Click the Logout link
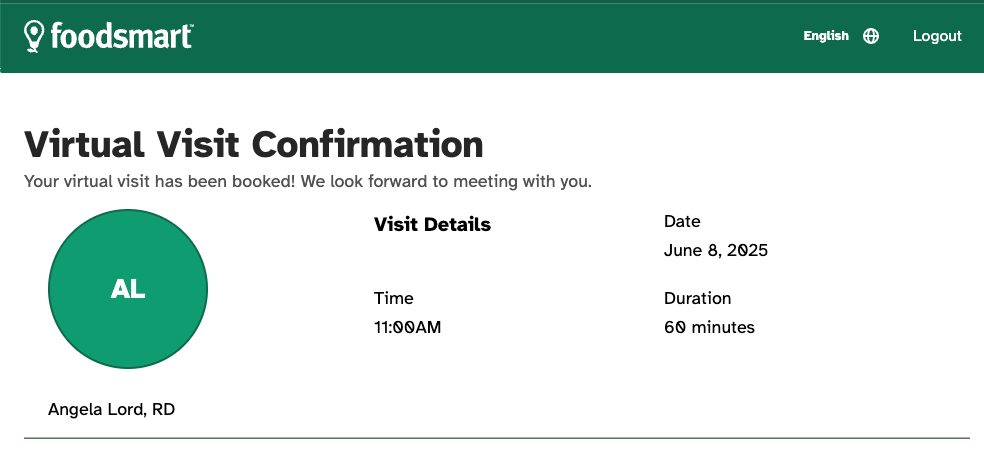Screen dimensions: 984x460 (937, 36)
